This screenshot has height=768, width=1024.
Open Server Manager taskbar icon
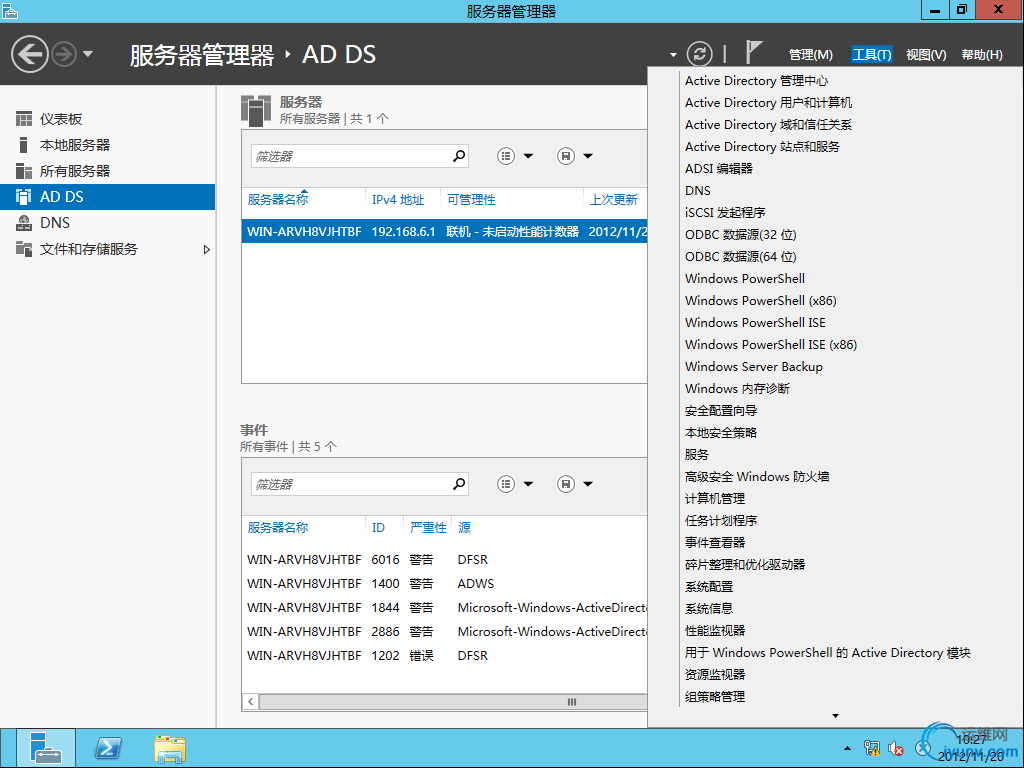pyautogui.click(x=46, y=748)
